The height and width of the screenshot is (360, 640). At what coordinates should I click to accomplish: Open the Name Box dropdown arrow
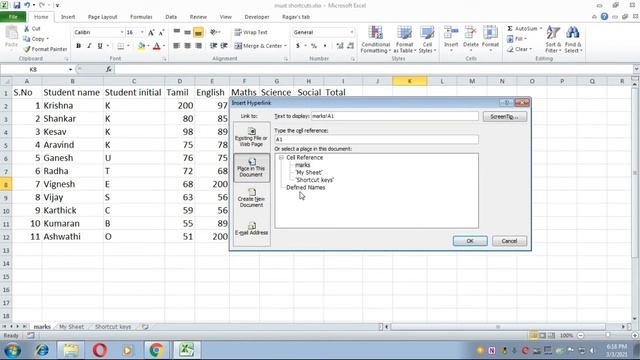[x=70, y=69]
